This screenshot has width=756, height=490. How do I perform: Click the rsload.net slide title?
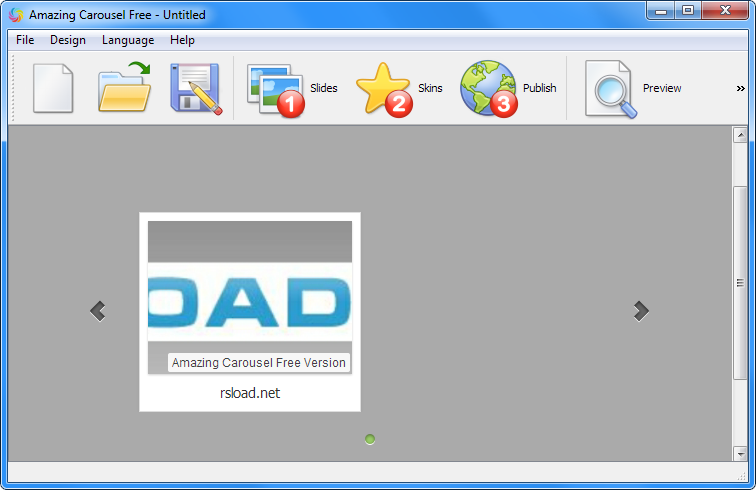pos(250,393)
